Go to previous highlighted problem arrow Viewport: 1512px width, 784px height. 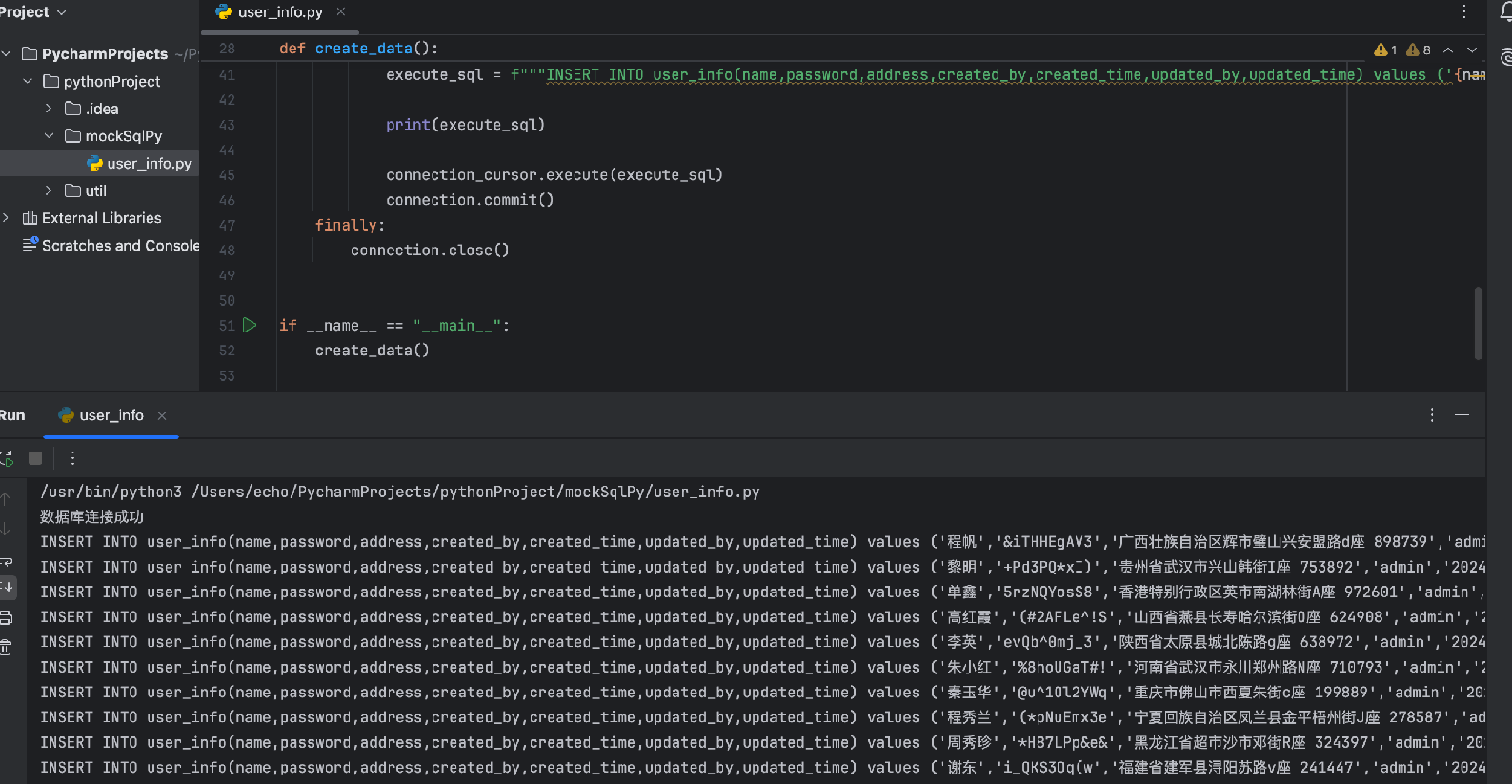coord(1448,50)
